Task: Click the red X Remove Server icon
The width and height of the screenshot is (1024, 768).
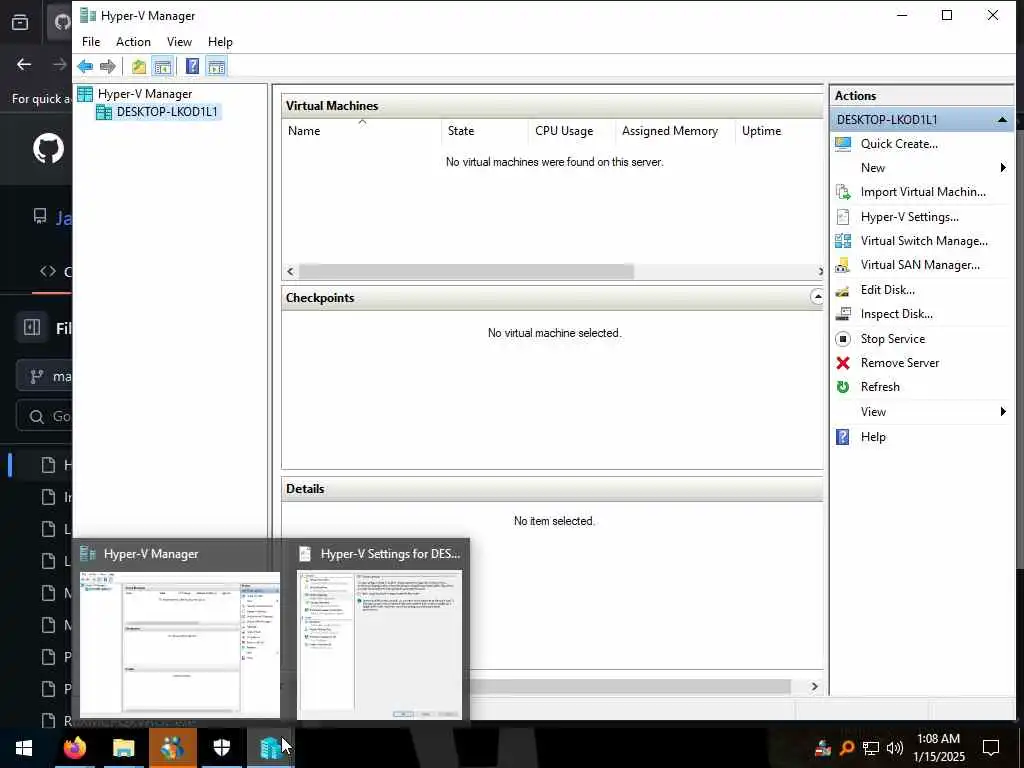Action: (843, 363)
